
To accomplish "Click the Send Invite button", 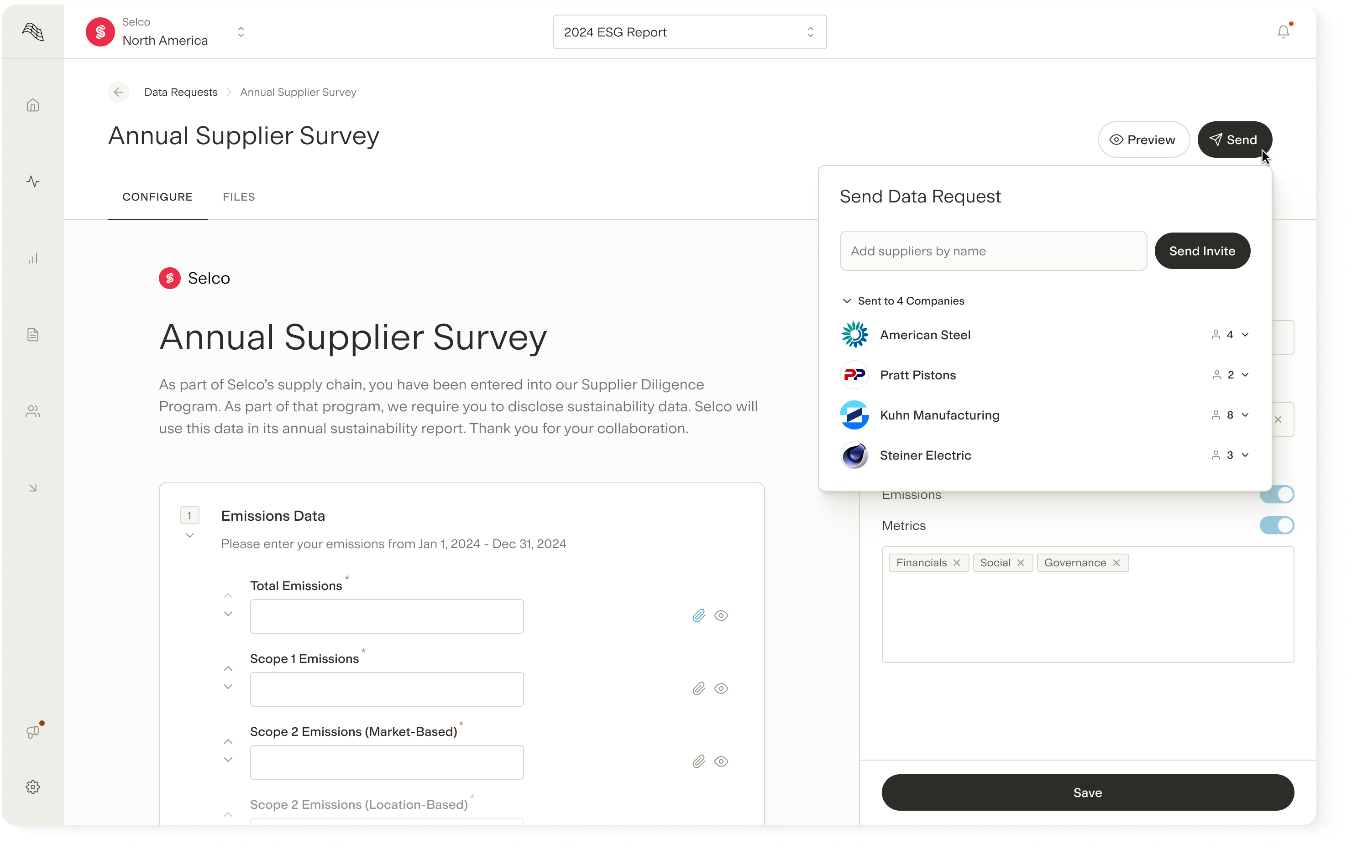I will (1203, 251).
